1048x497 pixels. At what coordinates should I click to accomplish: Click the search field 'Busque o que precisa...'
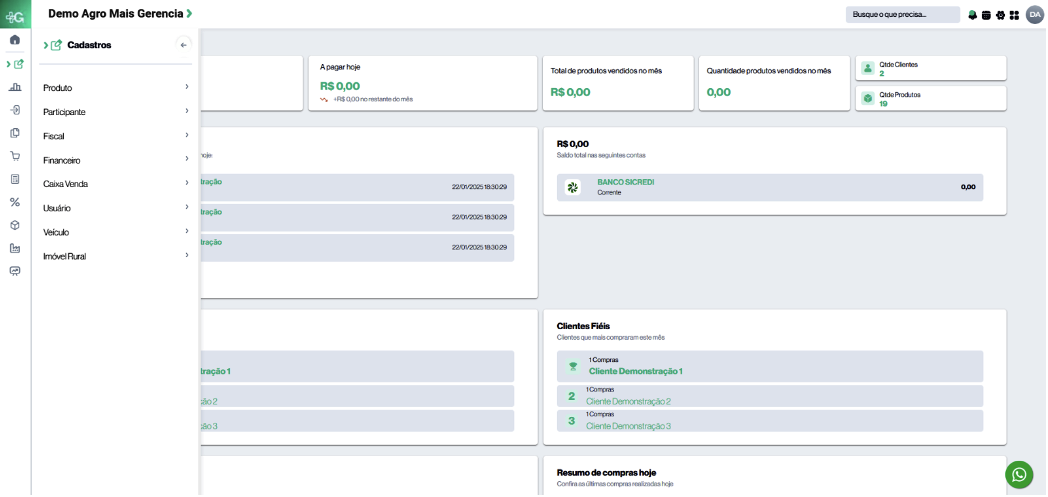pyautogui.click(x=902, y=15)
